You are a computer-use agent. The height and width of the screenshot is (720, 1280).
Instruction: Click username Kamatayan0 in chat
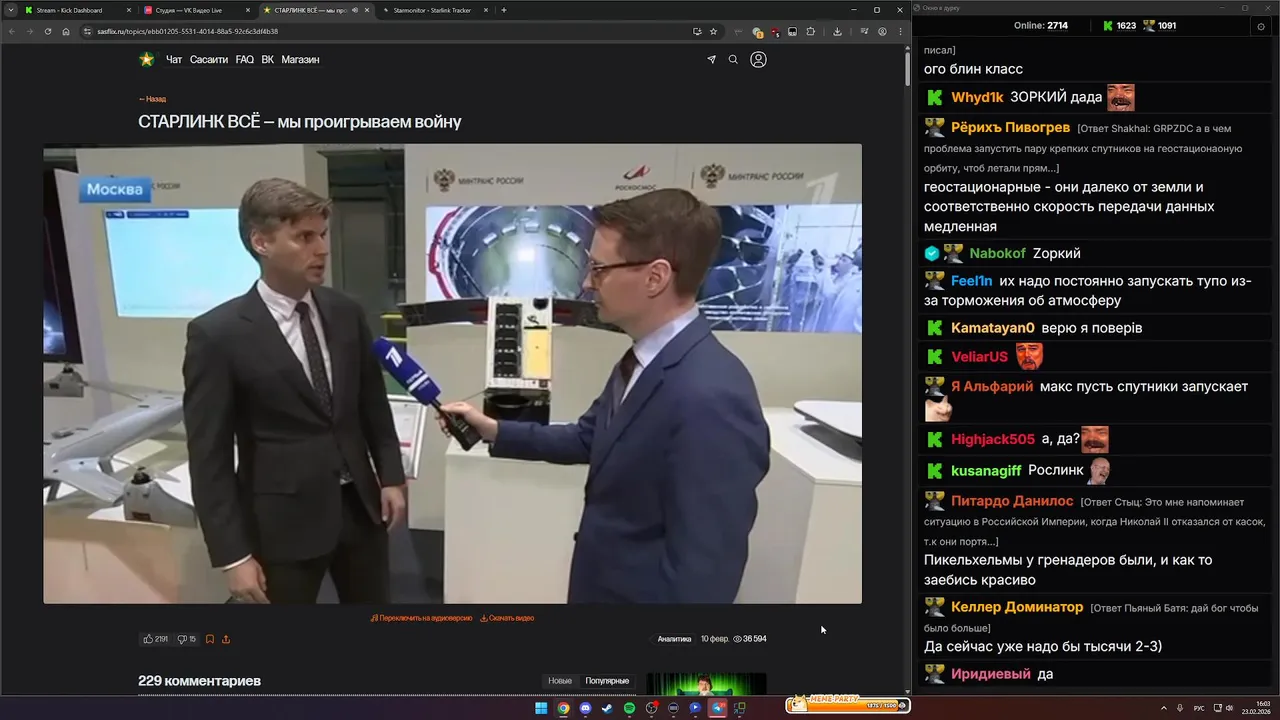point(992,328)
